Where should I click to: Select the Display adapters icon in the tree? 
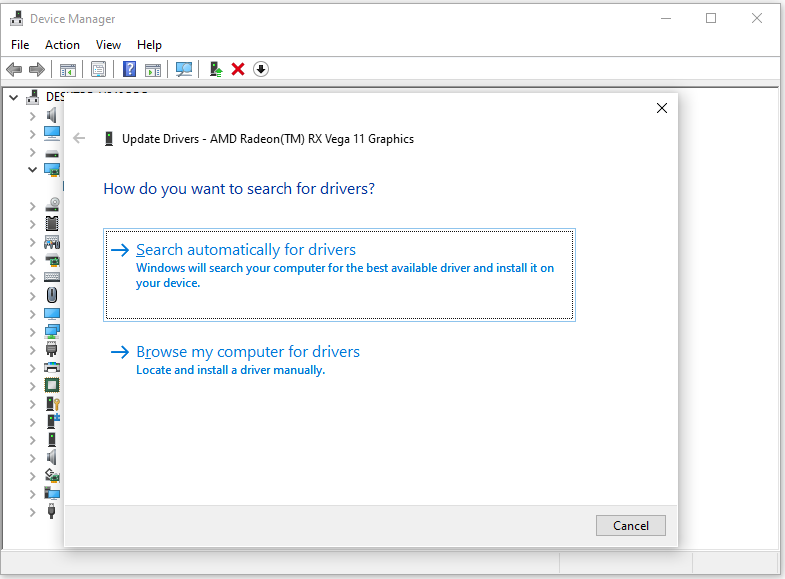(52, 170)
